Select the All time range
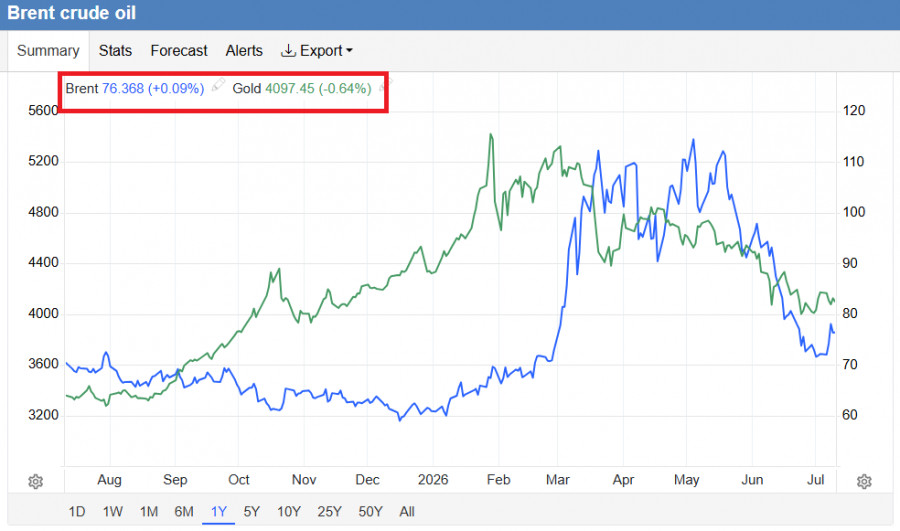900x531 pixels. click(x=407, y=511)
